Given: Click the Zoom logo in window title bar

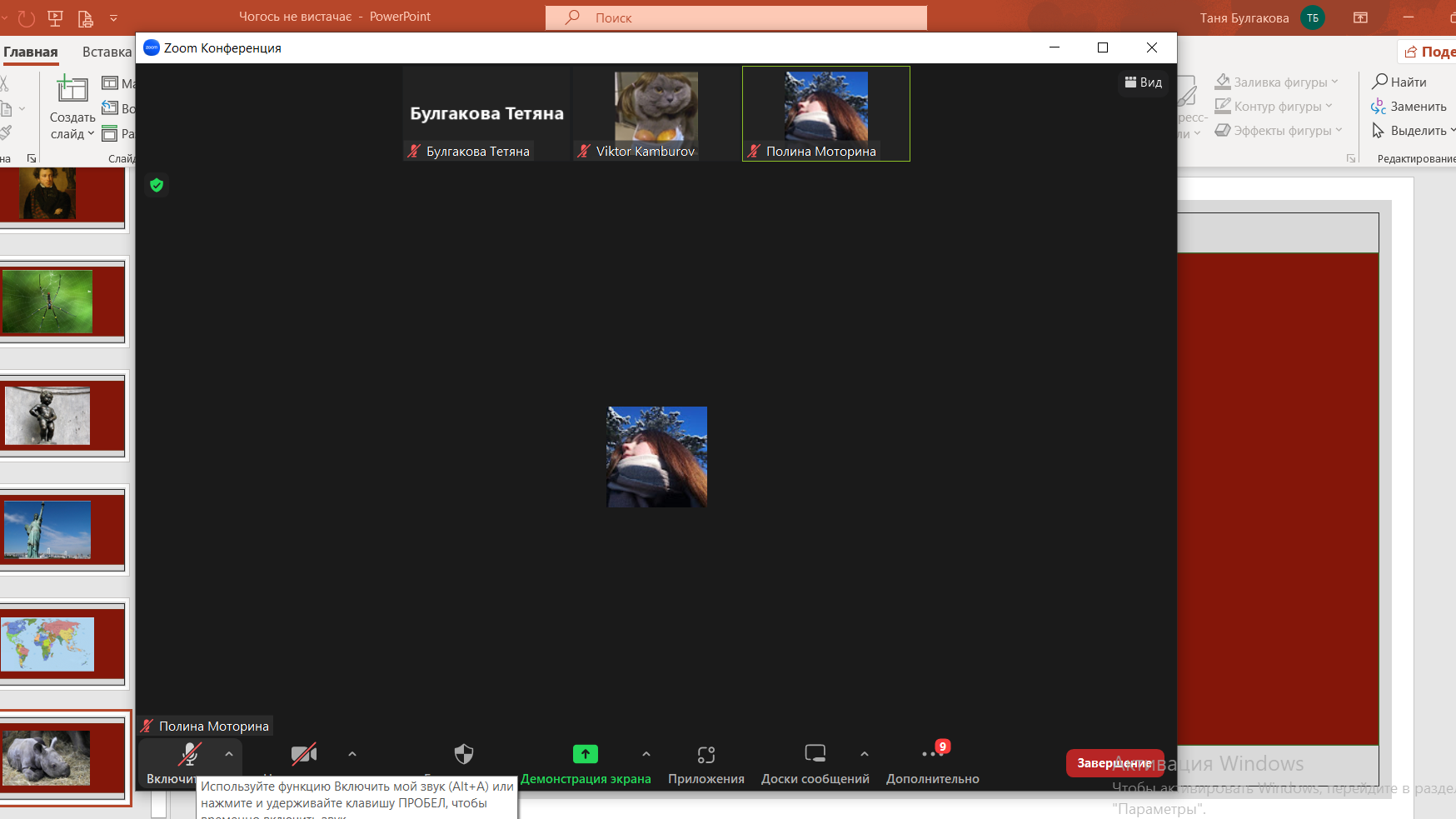Looking at the screenshot, I should tap(152, 47).
